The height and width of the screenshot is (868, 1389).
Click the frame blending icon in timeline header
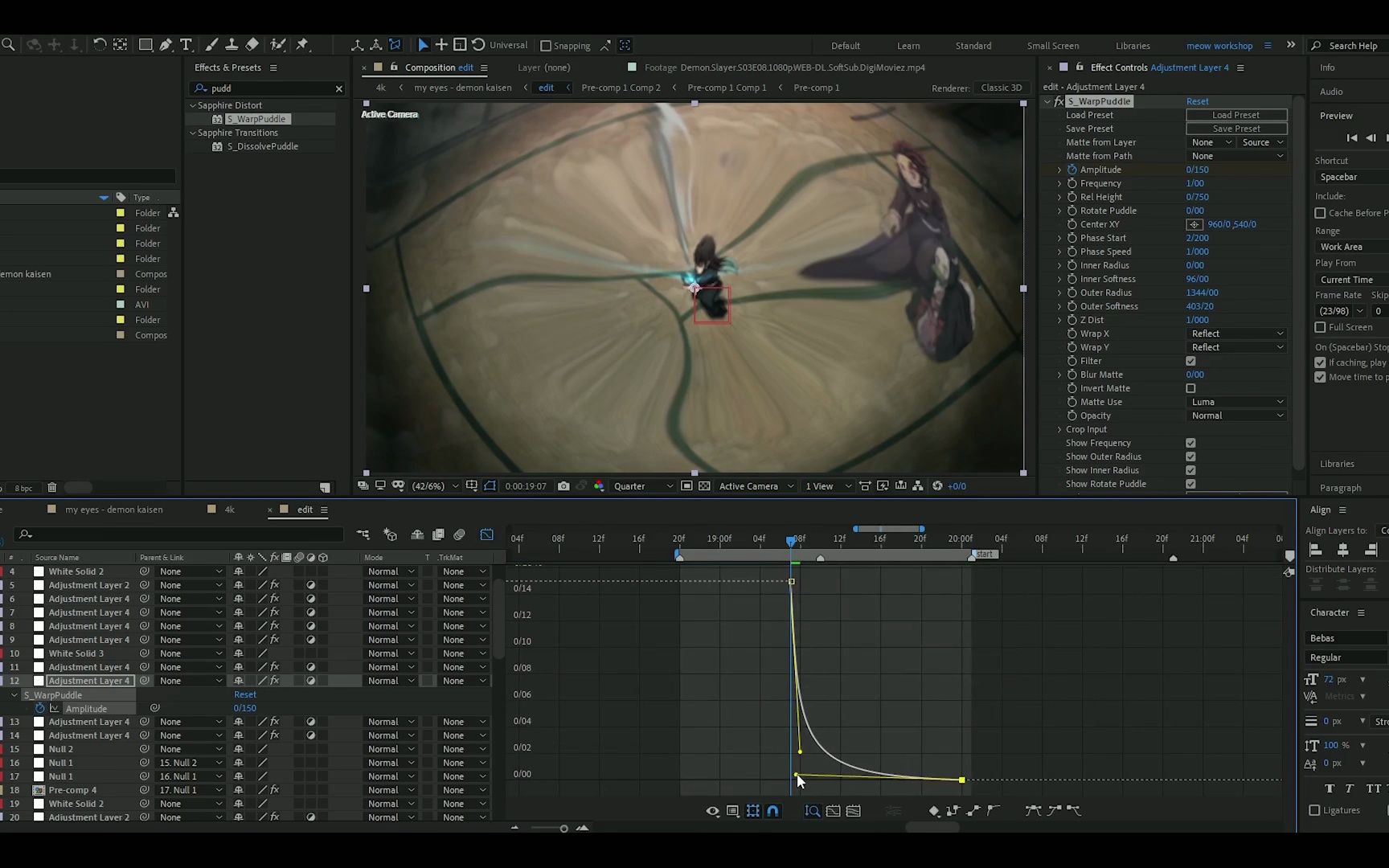pyautogui.click(x=438, y=534)
